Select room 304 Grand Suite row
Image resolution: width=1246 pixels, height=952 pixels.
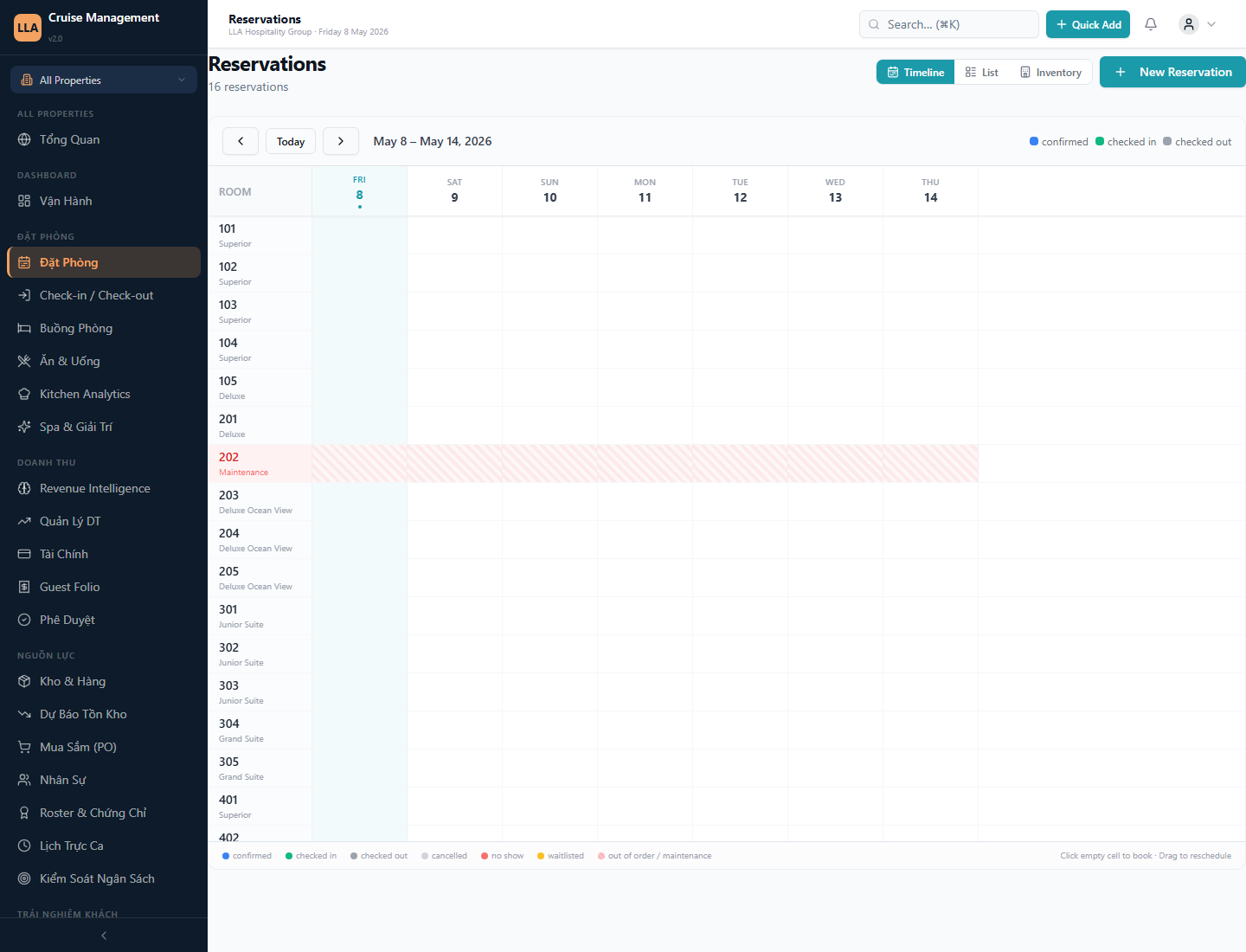coord(260,730)
